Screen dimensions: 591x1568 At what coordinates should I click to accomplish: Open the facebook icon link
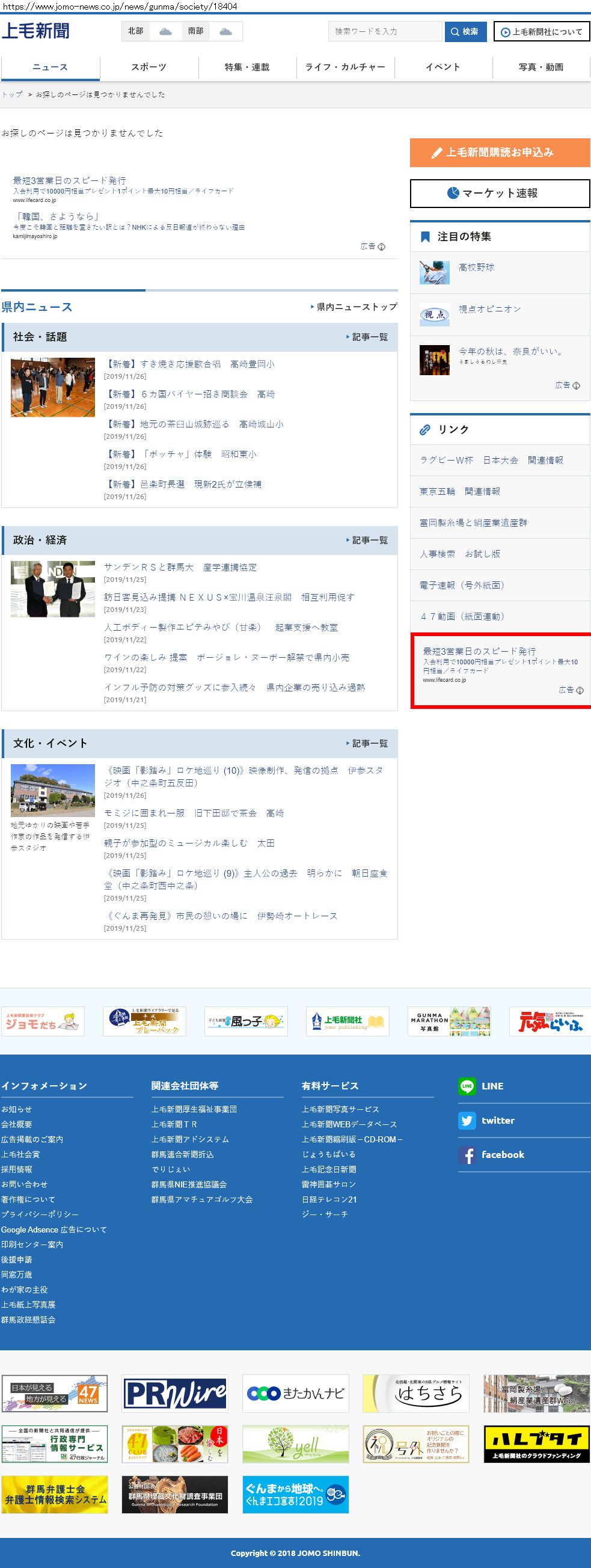[x=467, y=1155]
